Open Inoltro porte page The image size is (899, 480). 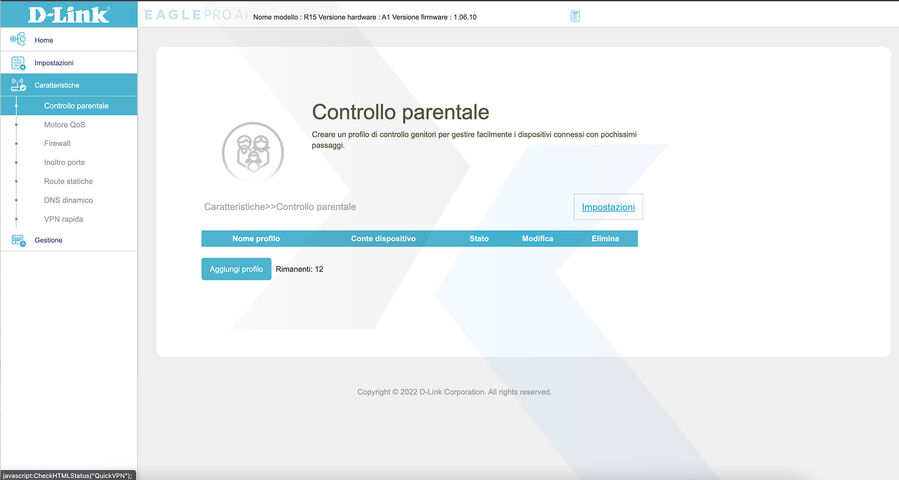[65, 162]
